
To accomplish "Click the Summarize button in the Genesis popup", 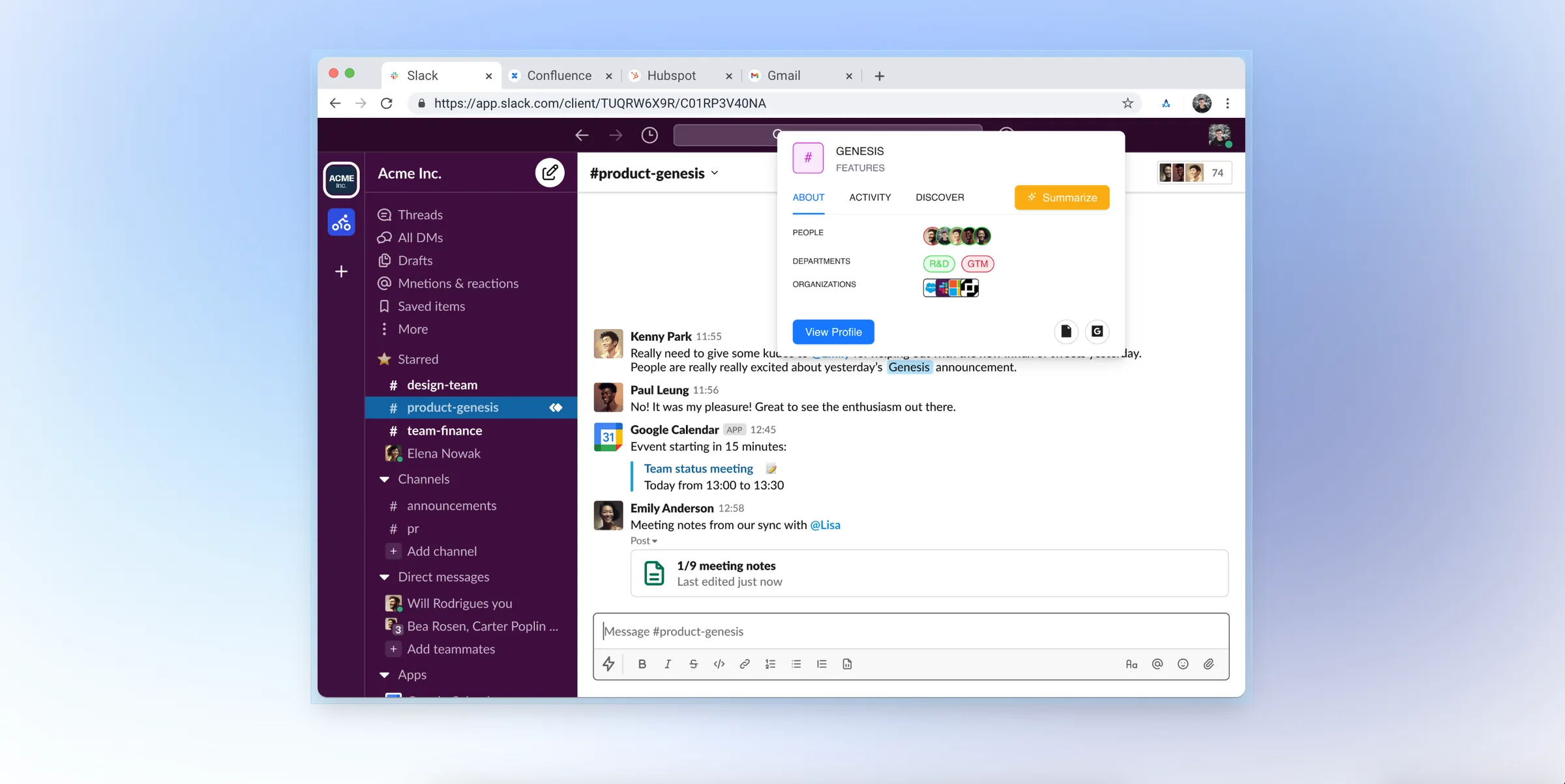I will click(1062, 197).
